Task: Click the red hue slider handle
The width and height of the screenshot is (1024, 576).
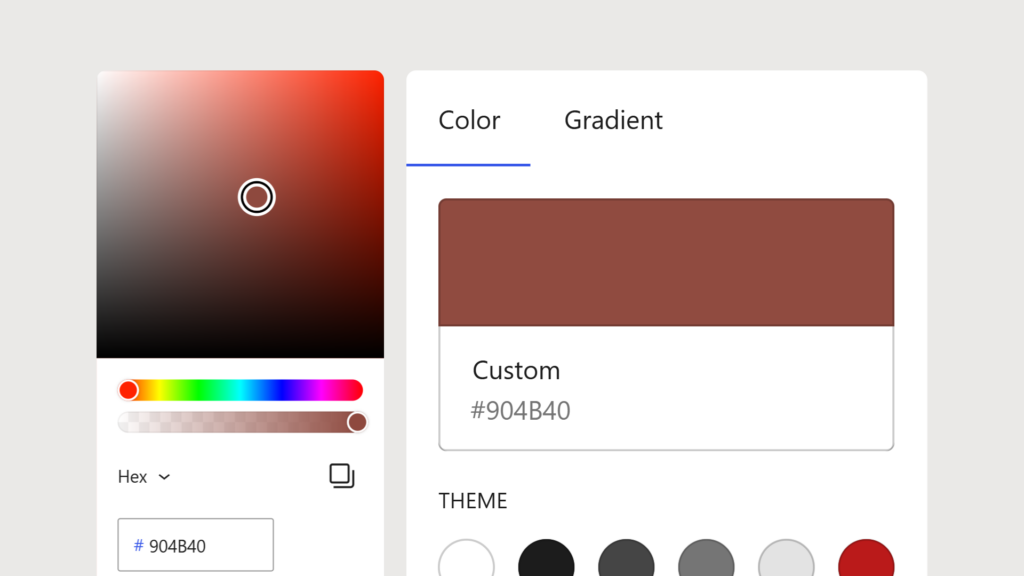Action: coord(129,391)
